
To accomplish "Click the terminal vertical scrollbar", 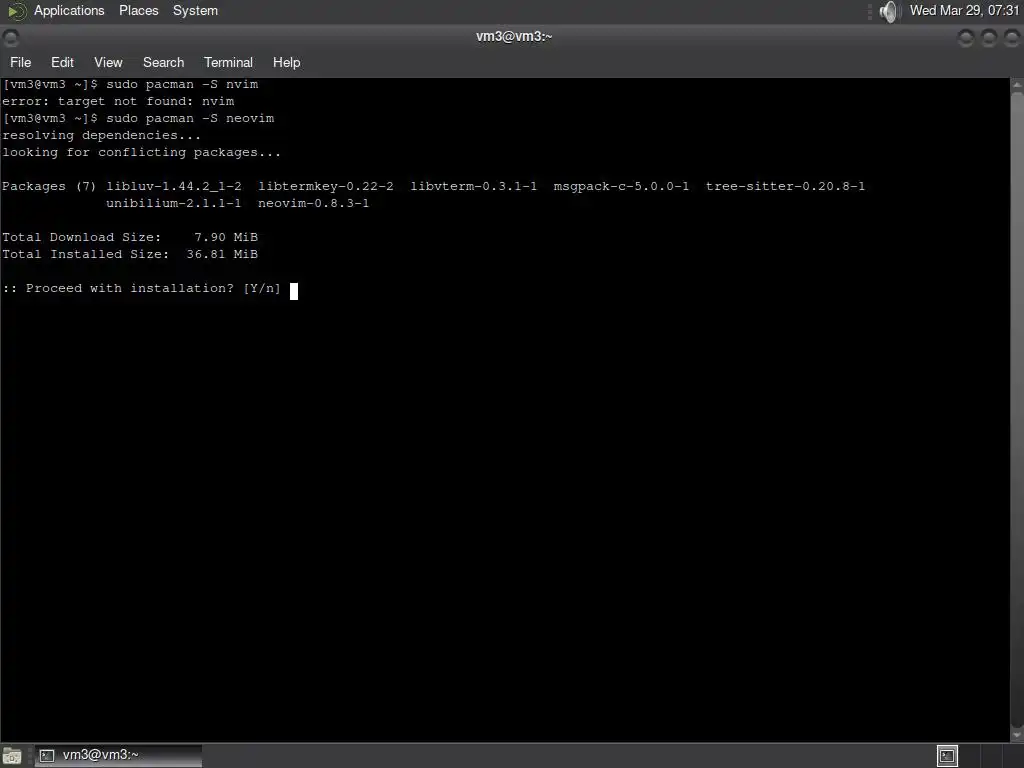I will [x=1017, y=409].
